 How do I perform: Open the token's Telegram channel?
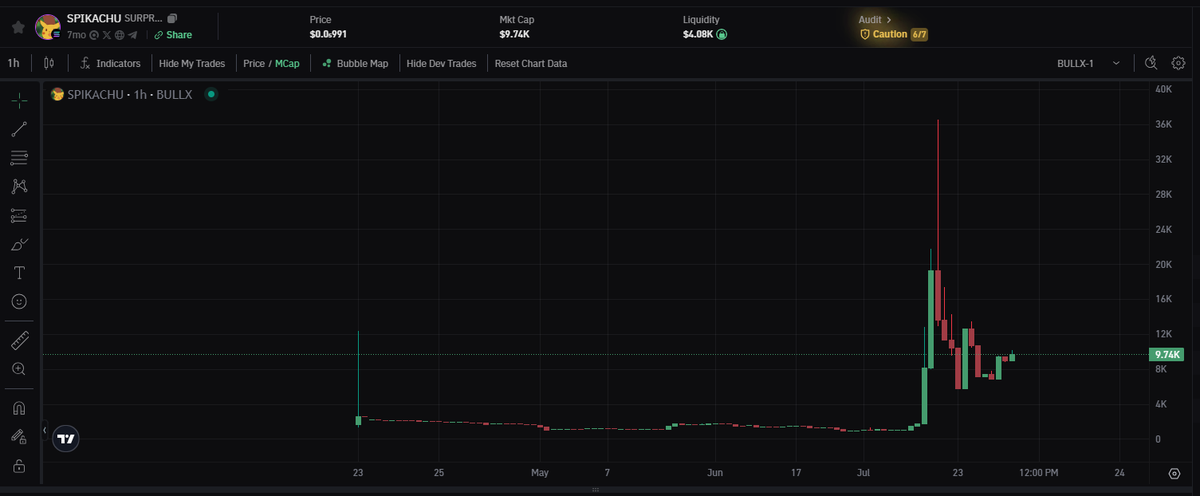point(133,35)
